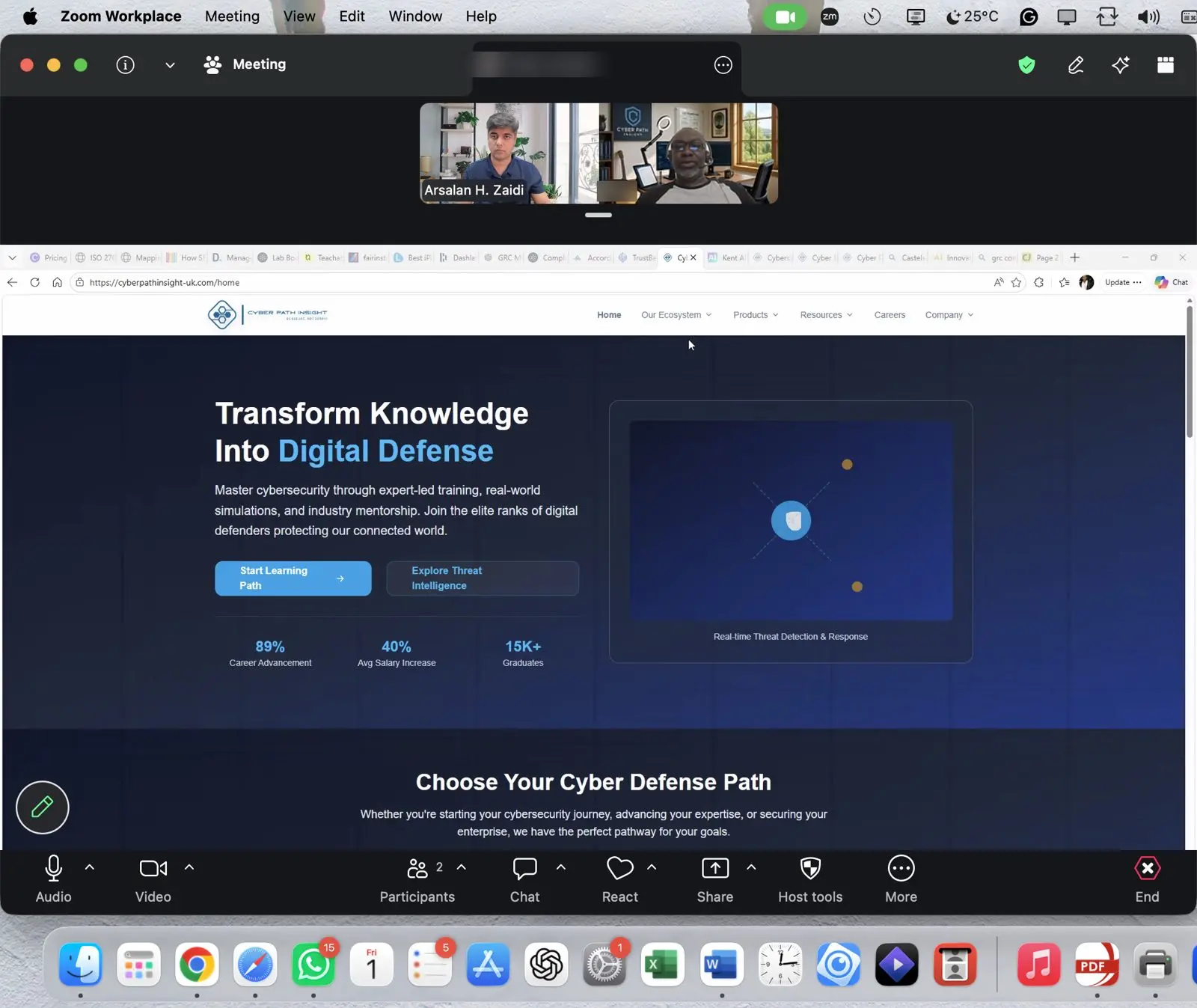Expand the Share options arrow
This screenshot has height=1008, width=1197.
751,867
